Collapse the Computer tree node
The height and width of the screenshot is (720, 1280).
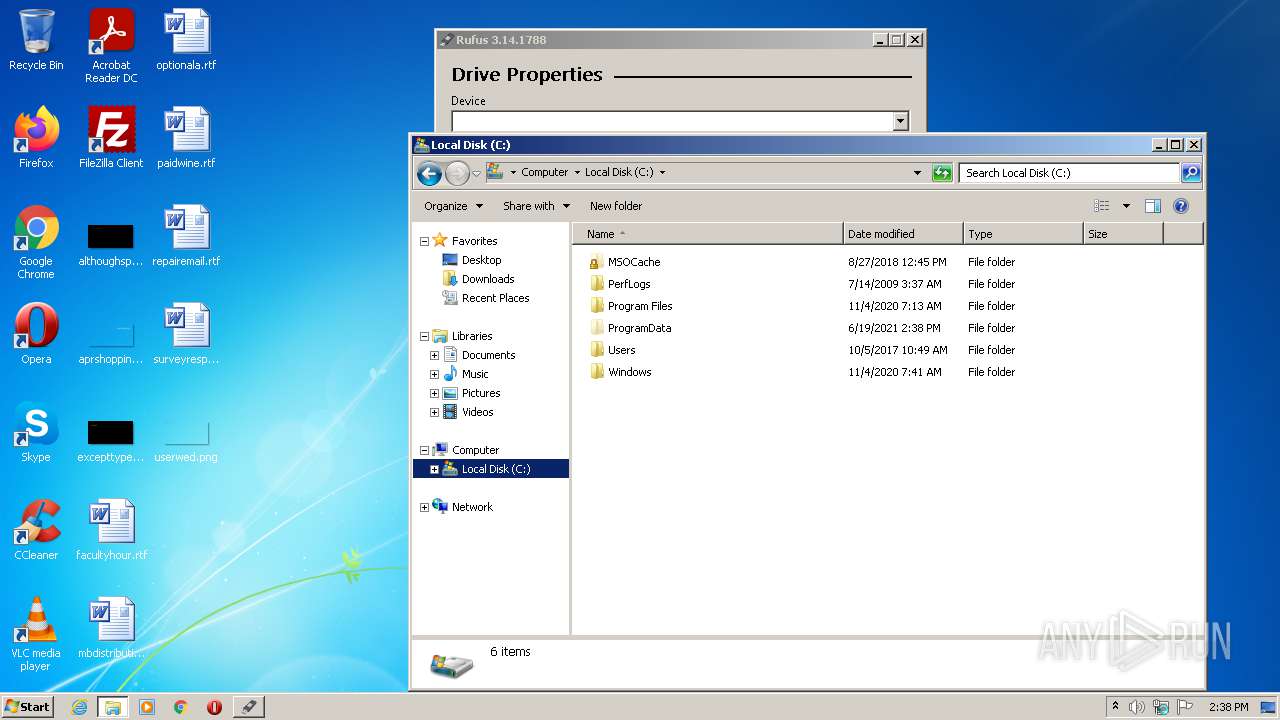pos(424,450)
